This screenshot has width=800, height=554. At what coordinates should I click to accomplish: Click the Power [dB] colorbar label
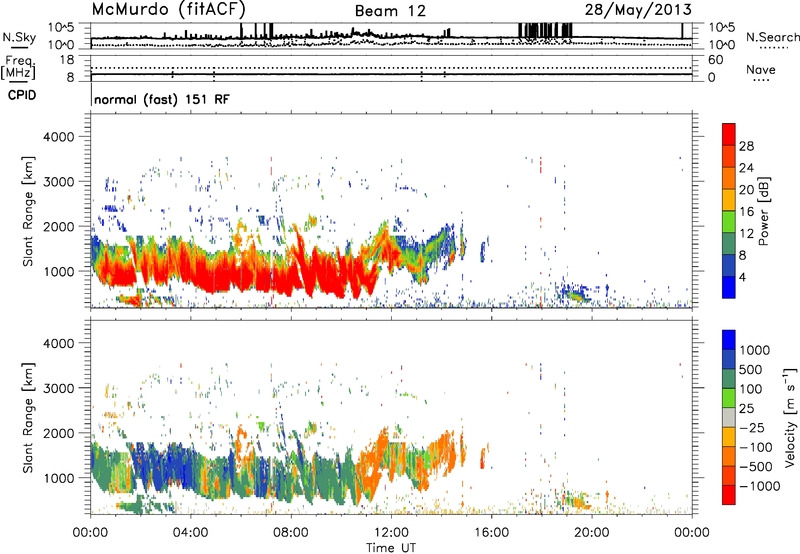coord(763,211)
